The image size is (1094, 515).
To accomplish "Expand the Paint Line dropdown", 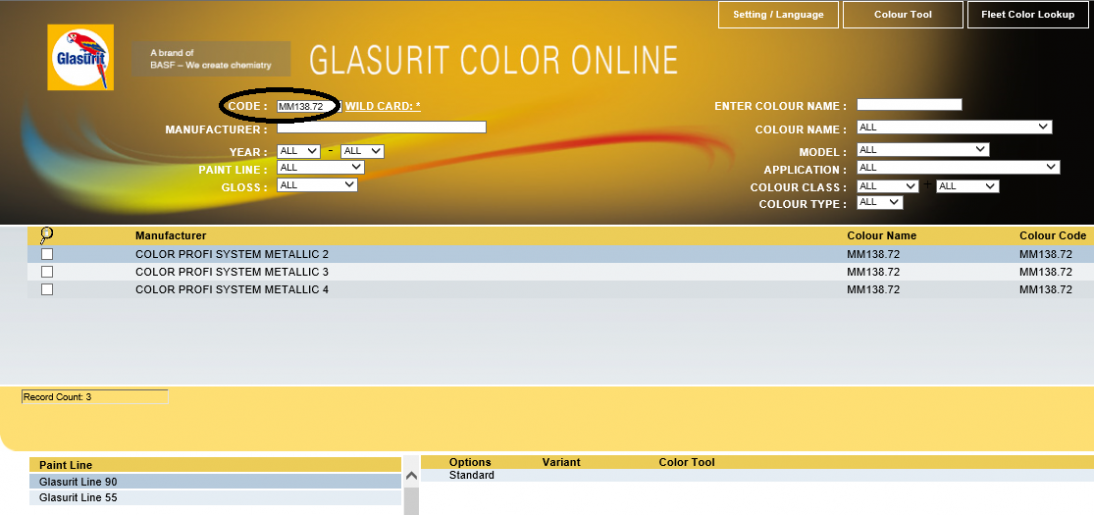I will tap(320, 167).
